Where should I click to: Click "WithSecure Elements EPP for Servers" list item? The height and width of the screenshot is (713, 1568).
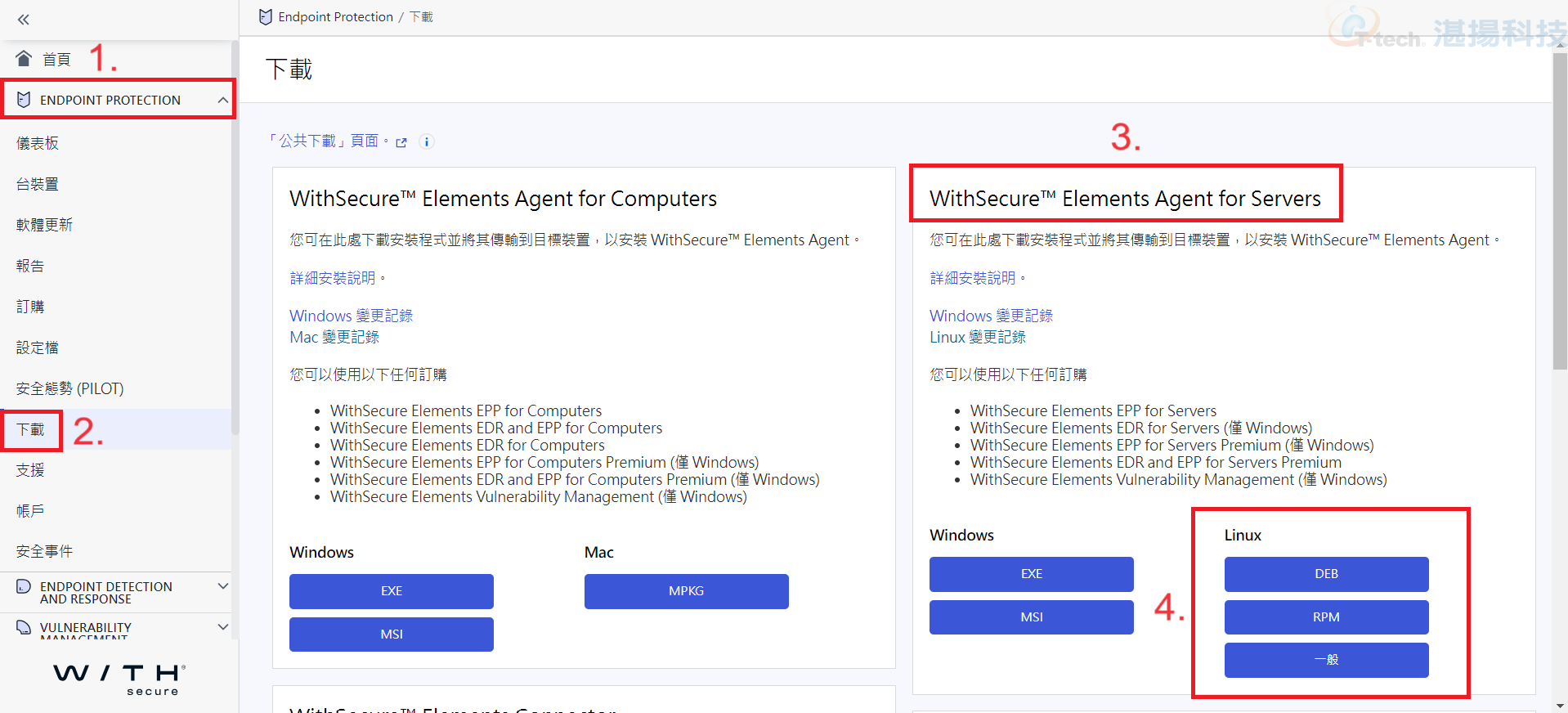1093,410
